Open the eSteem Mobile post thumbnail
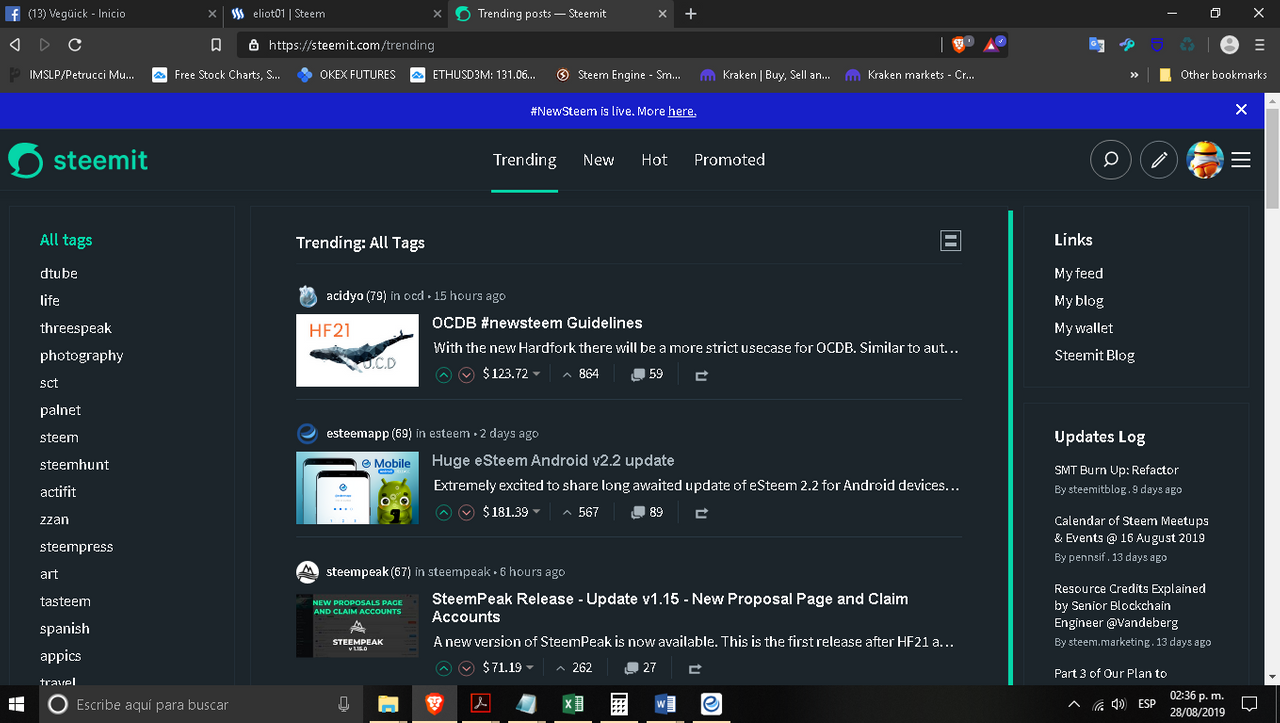Viewport: 1280px width, 723px height. point(357,487)
